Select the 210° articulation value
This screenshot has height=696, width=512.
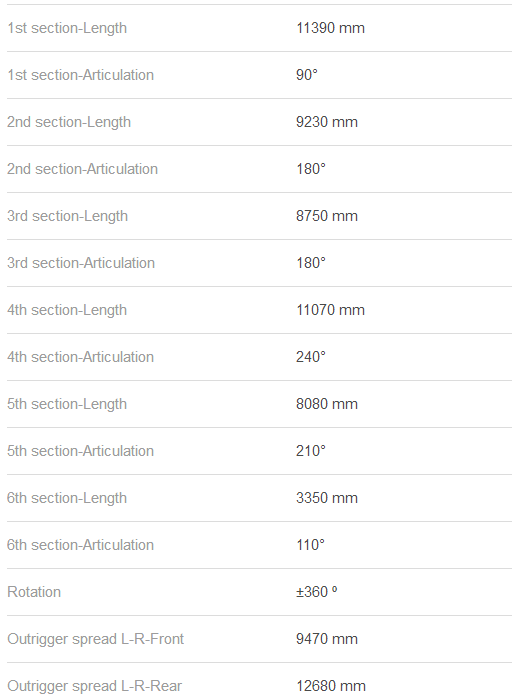click(x=311, y=451)
